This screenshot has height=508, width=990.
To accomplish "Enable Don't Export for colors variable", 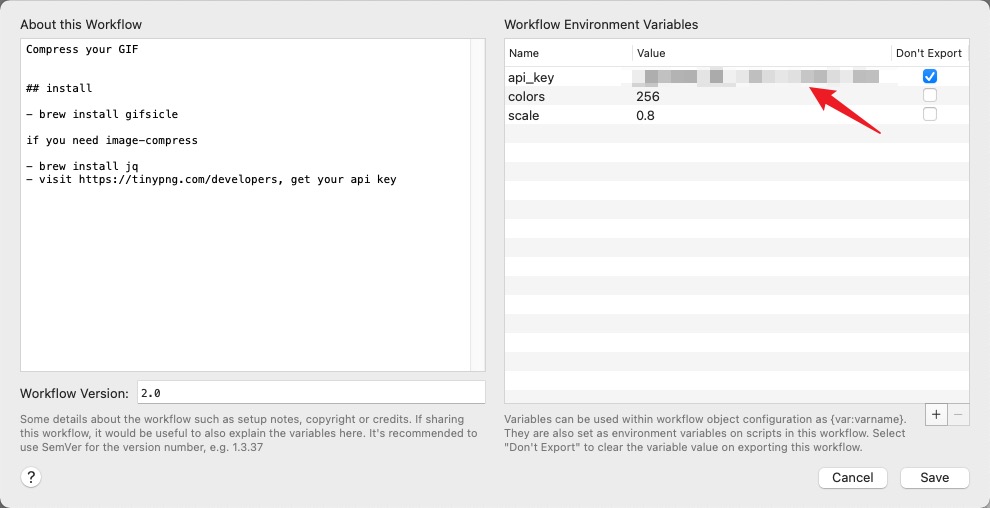I will [930, 96].
